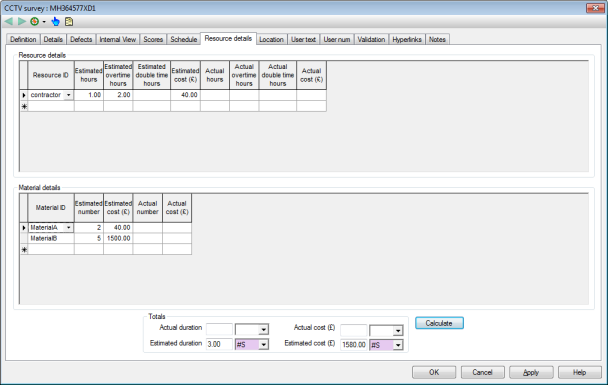Open the Schedule tab
The image size is (608, 385).
(184, 40)
